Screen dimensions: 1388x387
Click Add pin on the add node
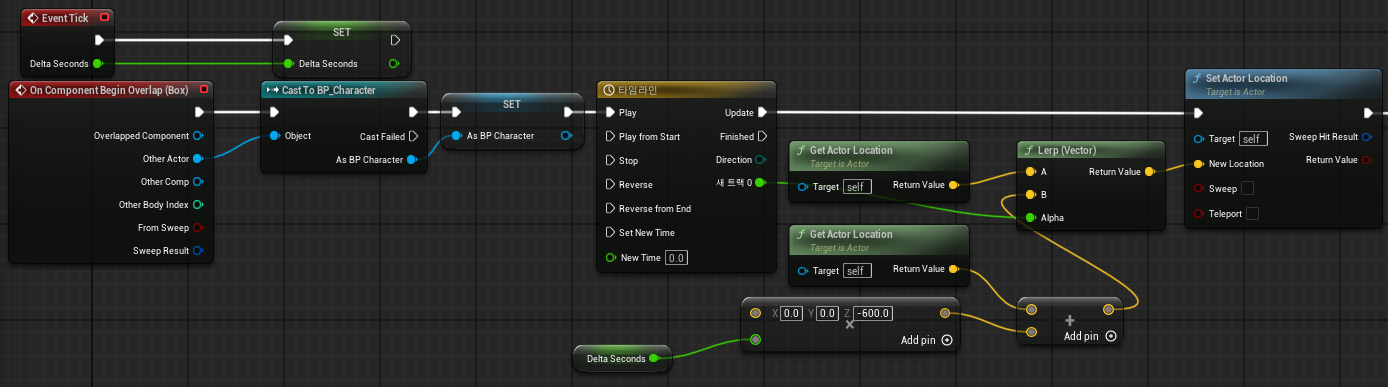[x=1090, y=336]
